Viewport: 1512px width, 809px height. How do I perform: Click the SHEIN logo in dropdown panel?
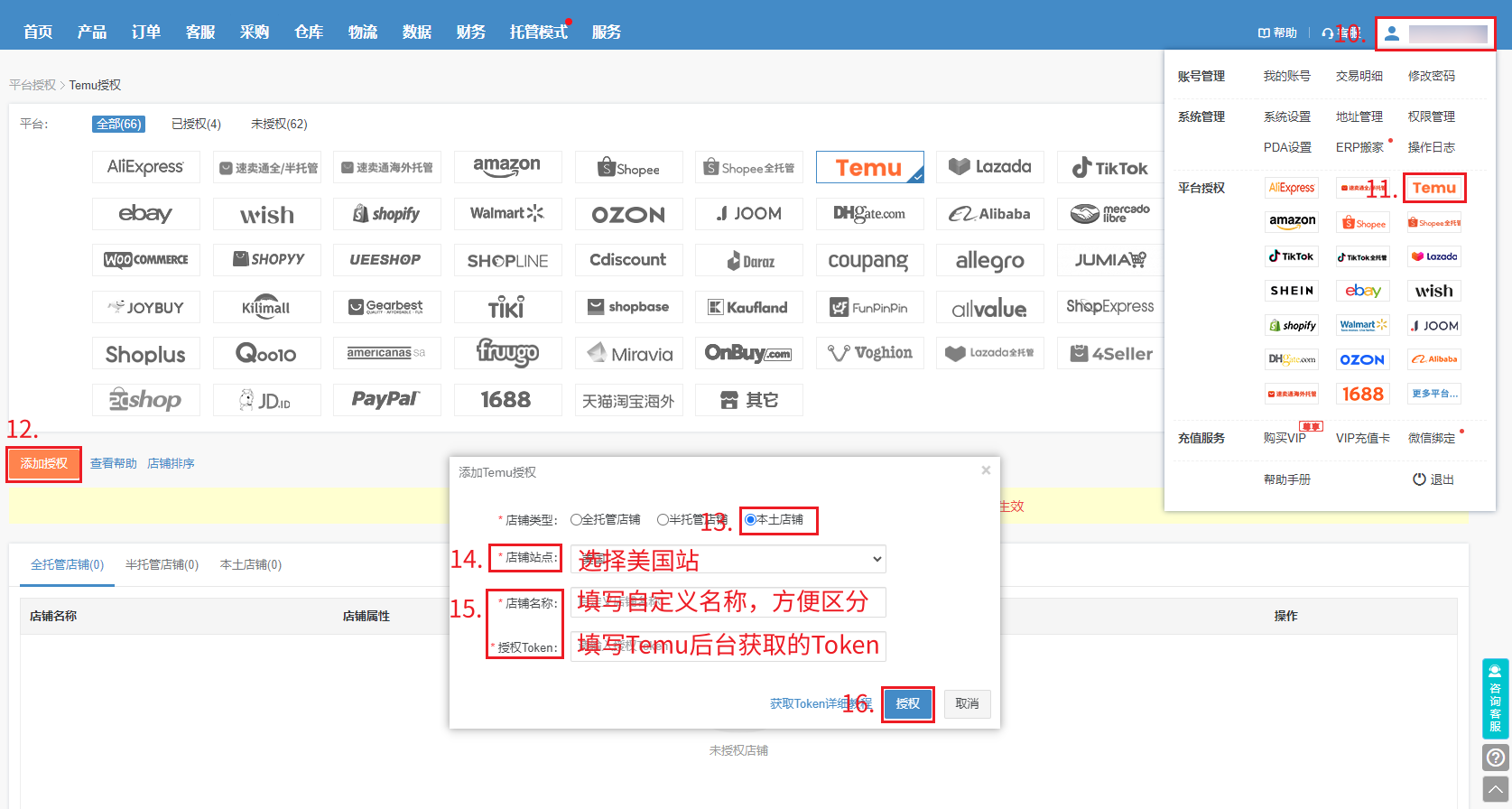tap(1292, 291)
